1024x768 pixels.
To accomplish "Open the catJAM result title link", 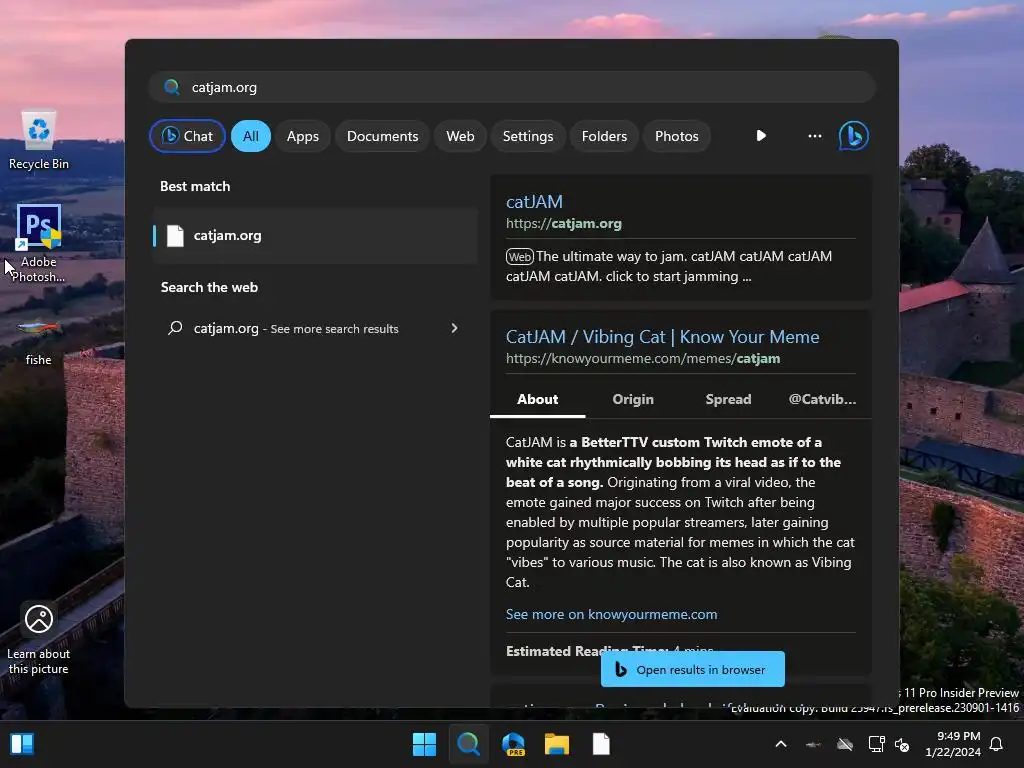I will click(x=534, y=202).
